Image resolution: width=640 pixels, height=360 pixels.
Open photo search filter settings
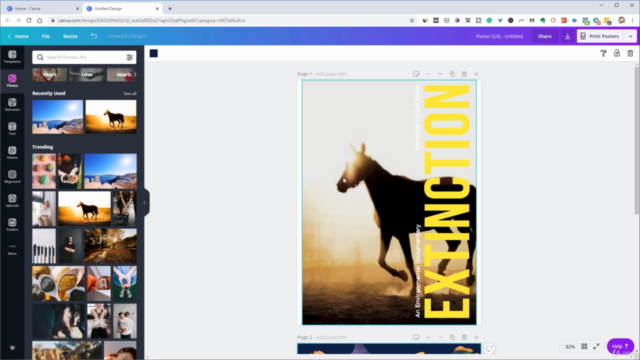coord(129,58)
